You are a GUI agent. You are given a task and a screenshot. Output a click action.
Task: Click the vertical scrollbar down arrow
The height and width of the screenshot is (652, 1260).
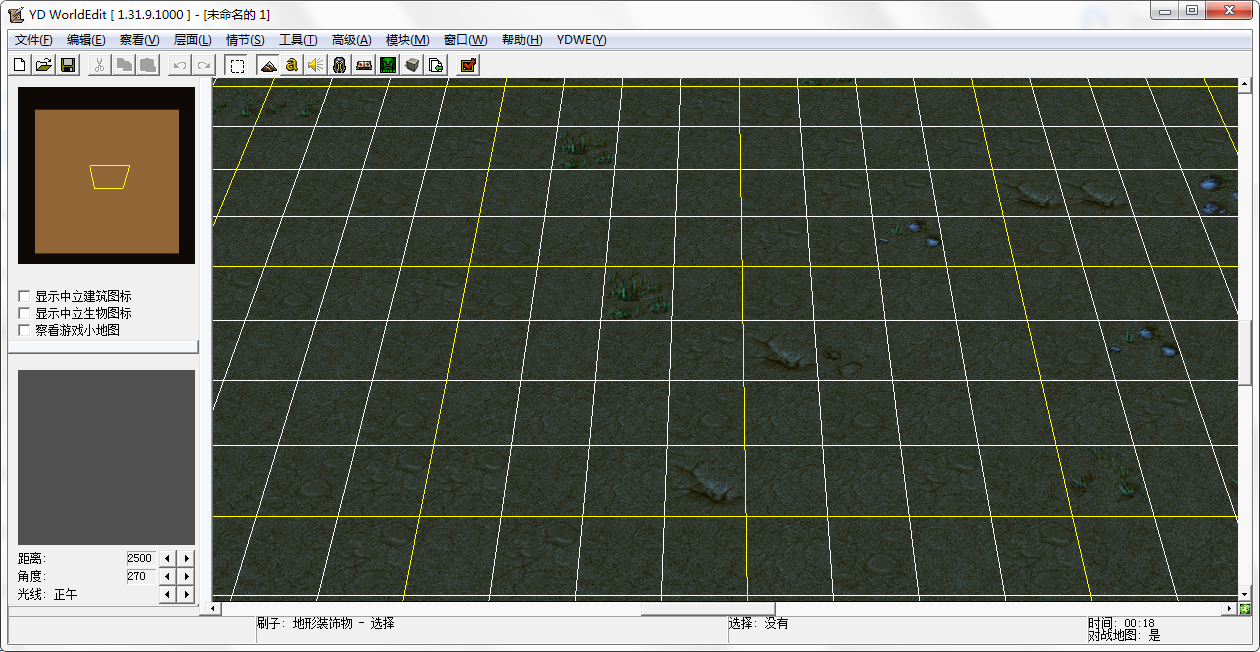pos(1245,594)
